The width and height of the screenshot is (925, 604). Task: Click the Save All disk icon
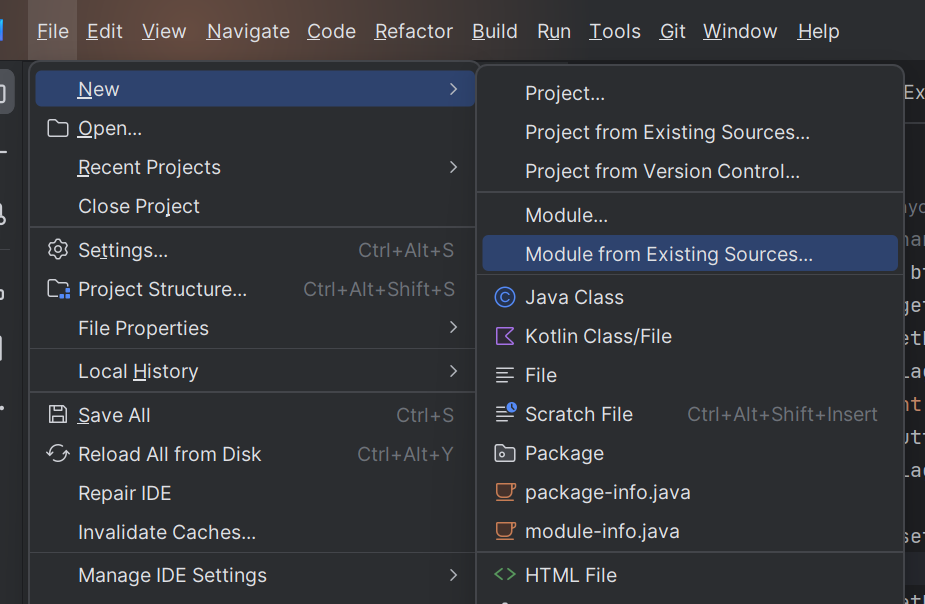point(58,415)
